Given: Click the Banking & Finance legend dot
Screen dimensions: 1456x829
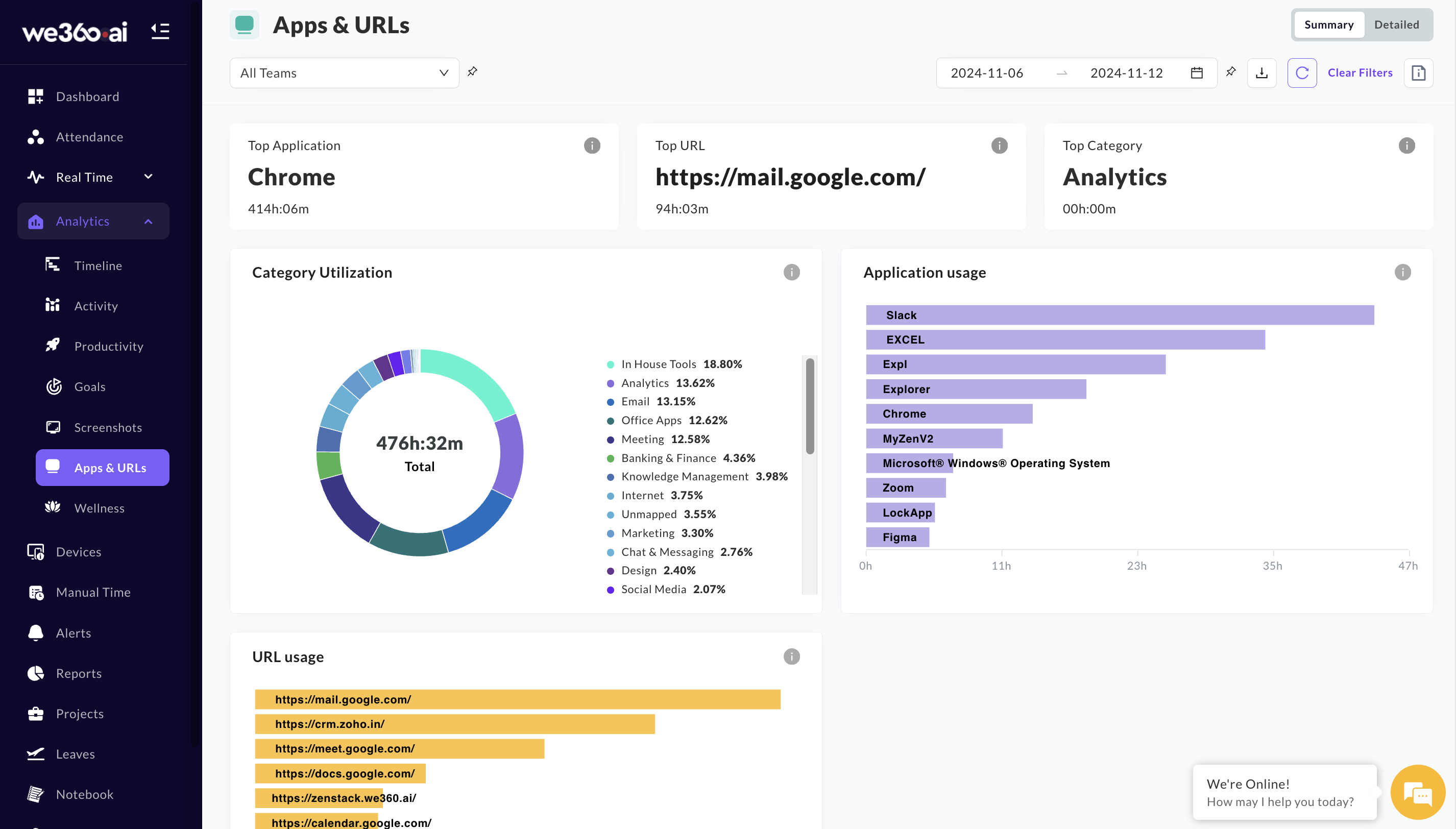Looking at the screenshot, I should [611, 458].
